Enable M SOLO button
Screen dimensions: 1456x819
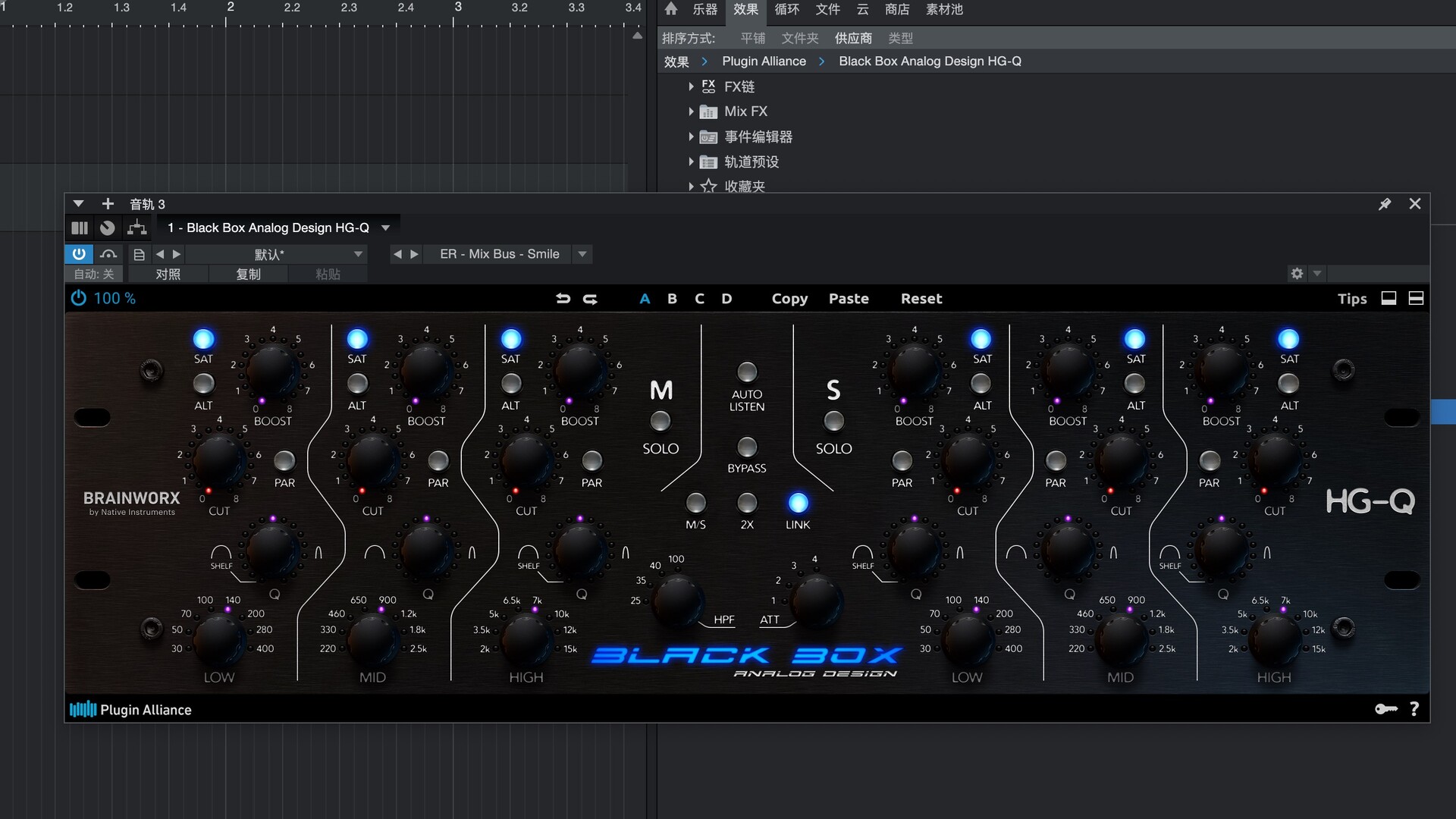(x=661, y=421)
